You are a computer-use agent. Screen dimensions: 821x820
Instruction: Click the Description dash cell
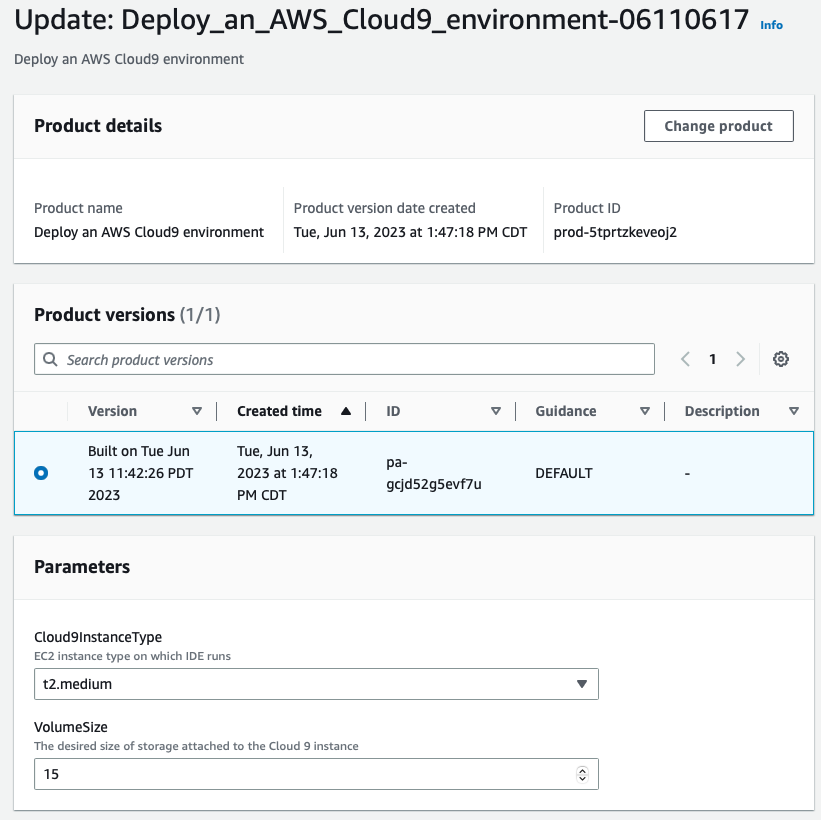point(687,473)
